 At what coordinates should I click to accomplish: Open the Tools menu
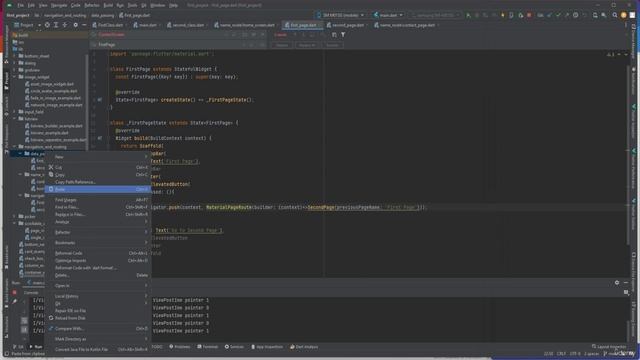coord(133,5)
